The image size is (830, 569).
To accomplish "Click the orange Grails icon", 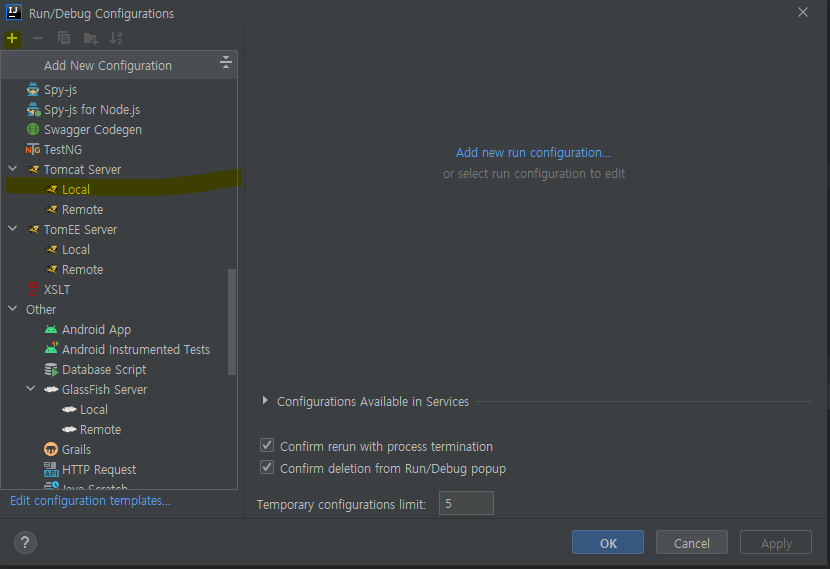I will tap(51, 449).
